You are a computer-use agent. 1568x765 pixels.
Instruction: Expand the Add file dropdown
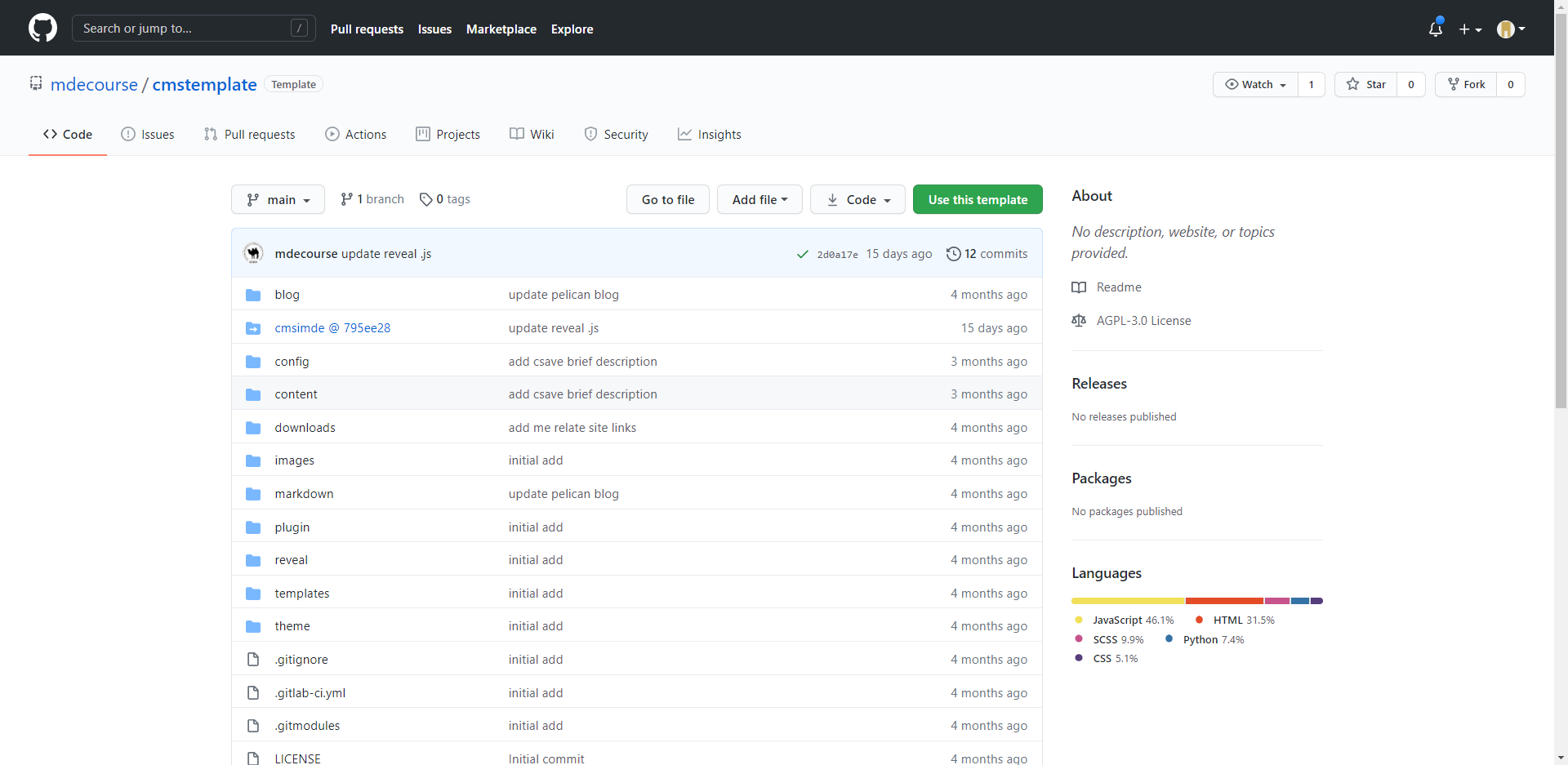759,199
